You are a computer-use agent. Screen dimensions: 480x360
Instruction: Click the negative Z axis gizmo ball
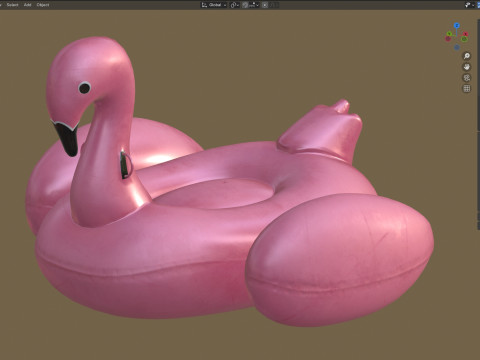[x=457, y=47]
